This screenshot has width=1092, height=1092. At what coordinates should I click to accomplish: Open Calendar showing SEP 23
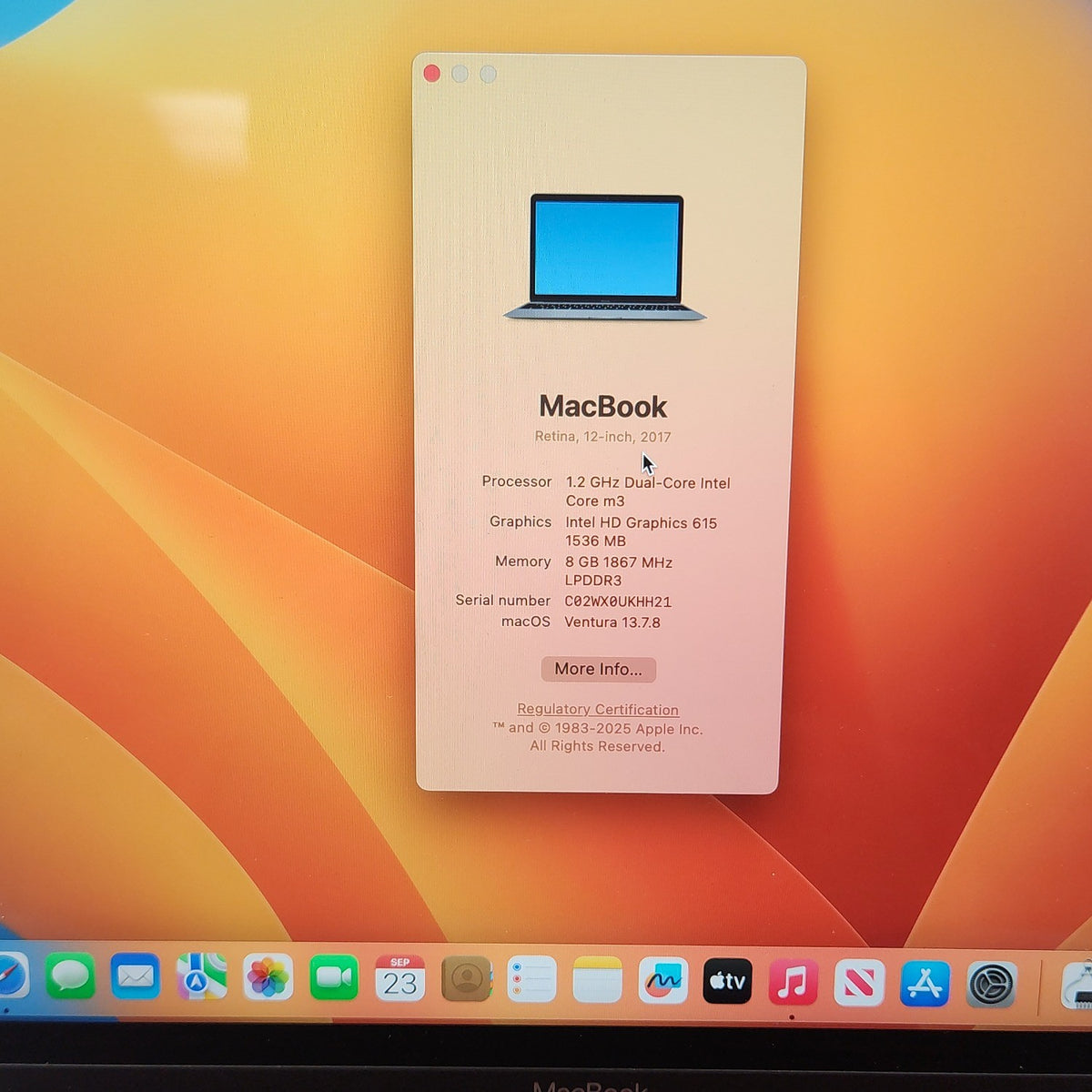pos(399,978)
